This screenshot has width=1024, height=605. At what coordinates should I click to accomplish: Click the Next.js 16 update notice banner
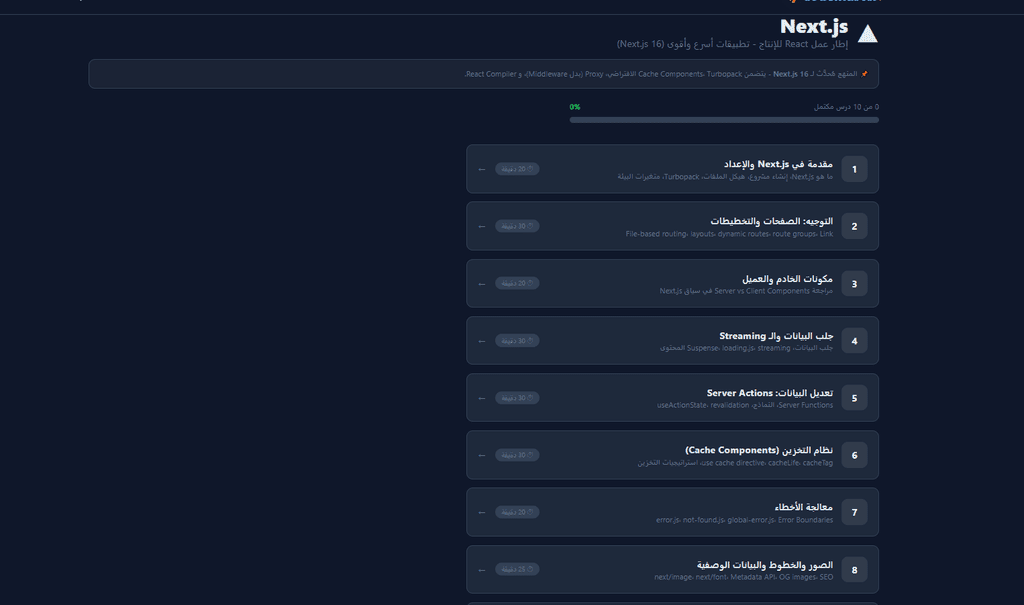pyautogui.click(x=484, y=74)
